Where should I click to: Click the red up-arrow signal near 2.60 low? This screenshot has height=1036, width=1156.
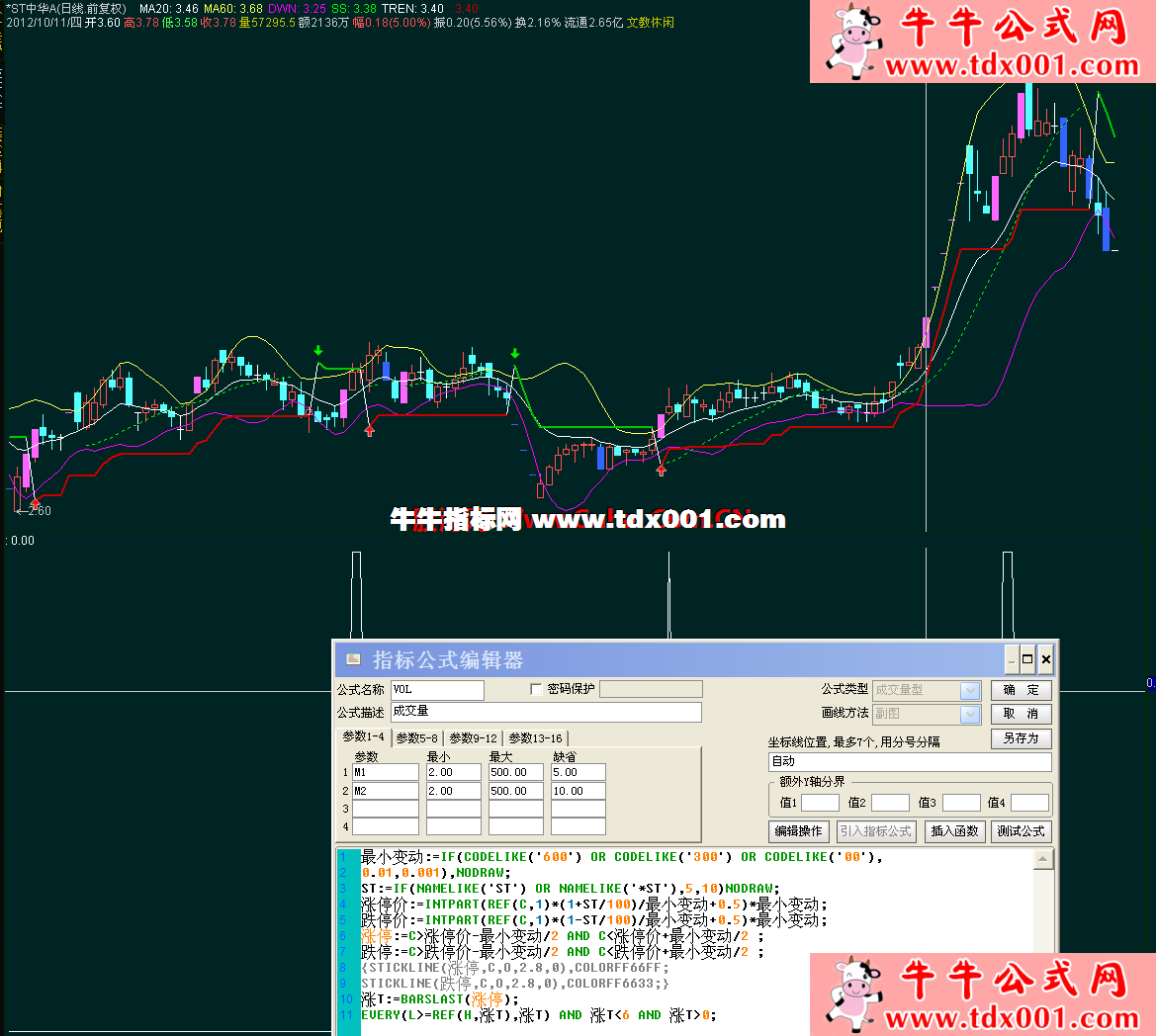36,503
